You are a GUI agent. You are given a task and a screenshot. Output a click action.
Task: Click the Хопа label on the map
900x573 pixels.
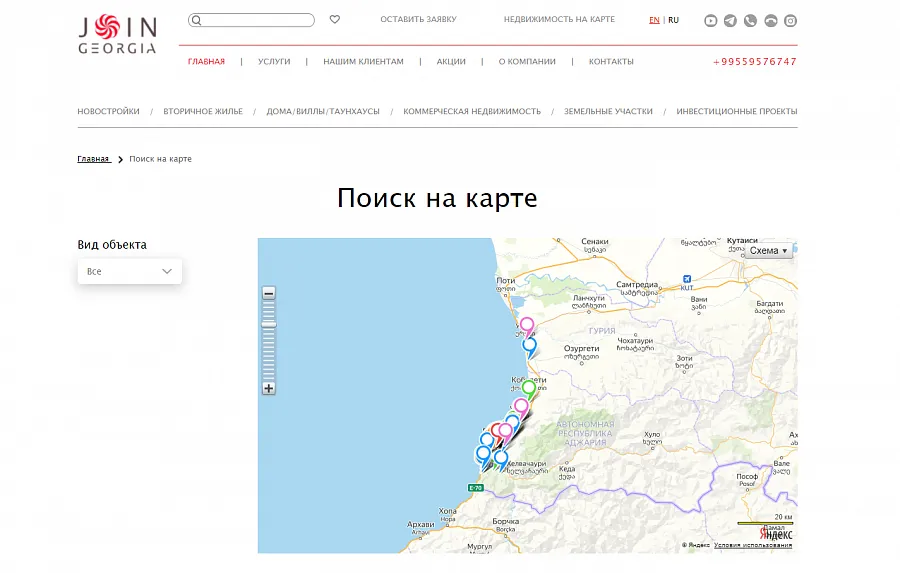[448, 511]
